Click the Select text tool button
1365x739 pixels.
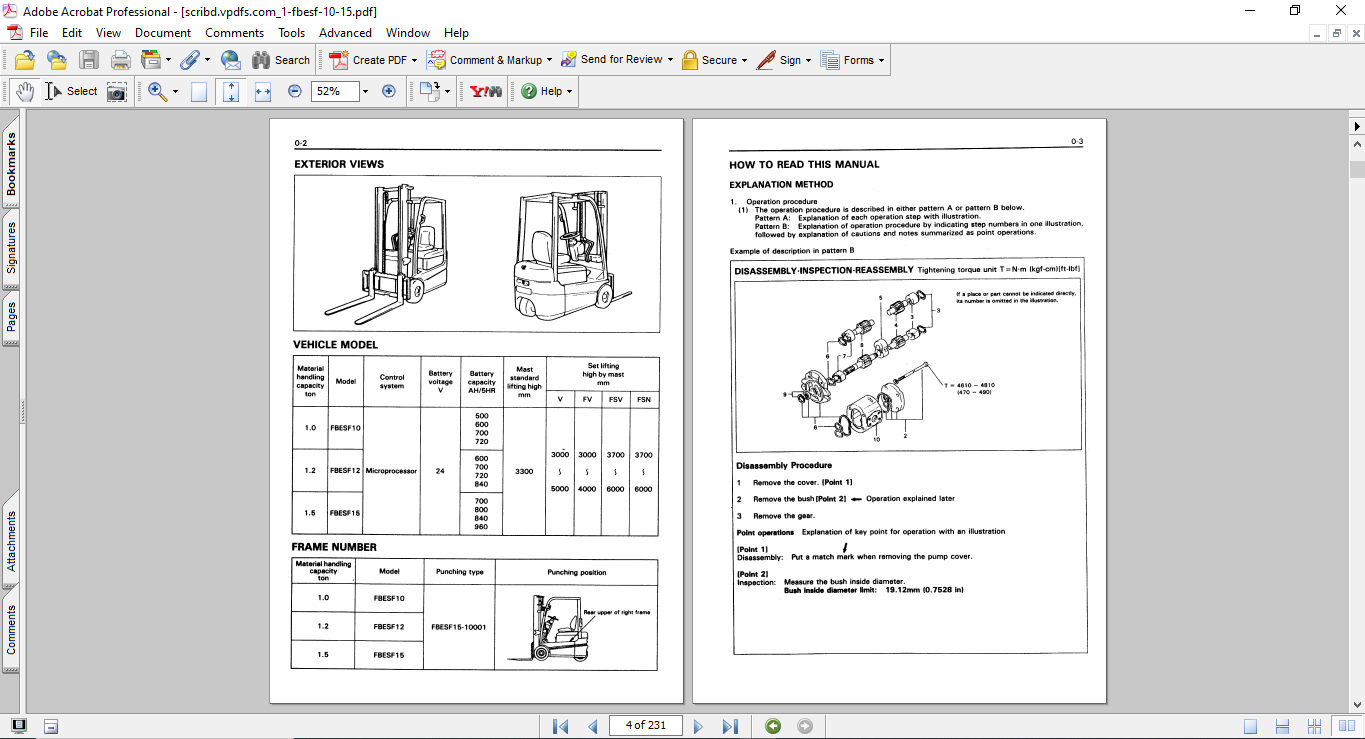(72, 91)
